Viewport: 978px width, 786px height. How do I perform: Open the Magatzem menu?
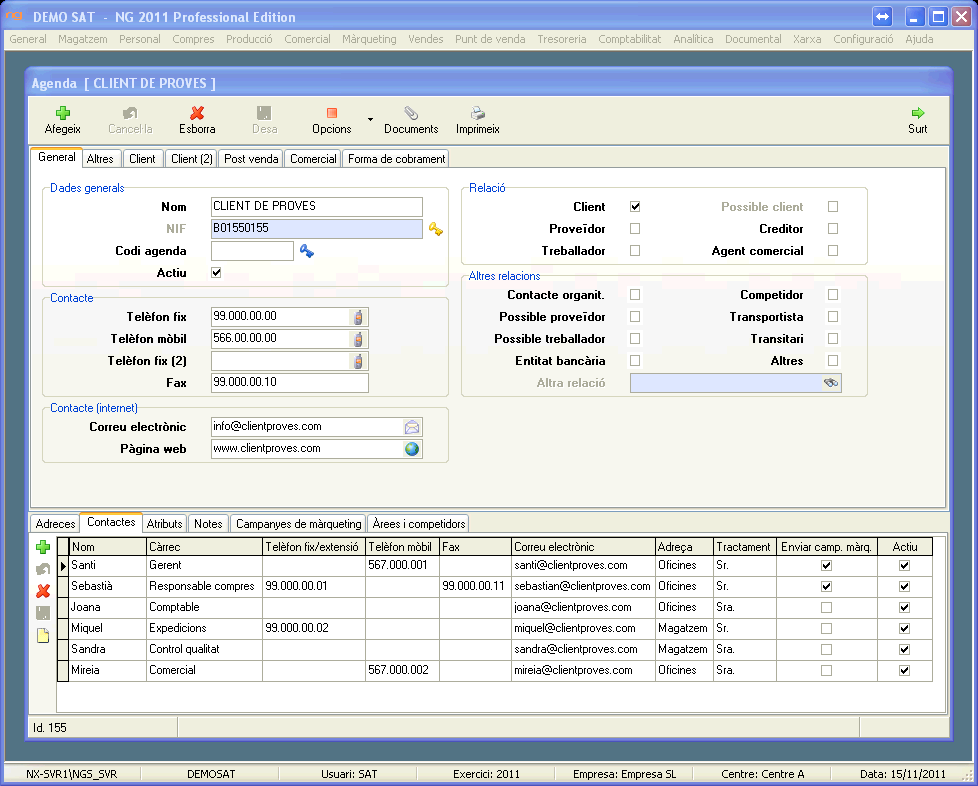[x=82, y=39]
